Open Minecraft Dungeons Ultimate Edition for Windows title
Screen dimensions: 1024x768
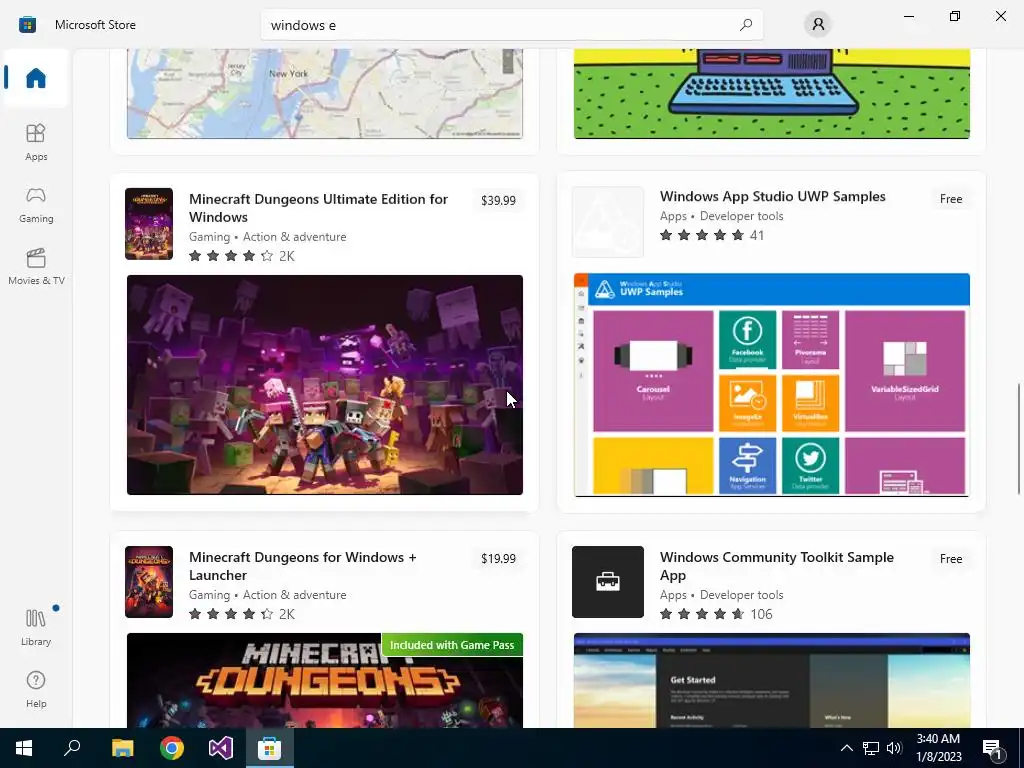pos(318,208)
